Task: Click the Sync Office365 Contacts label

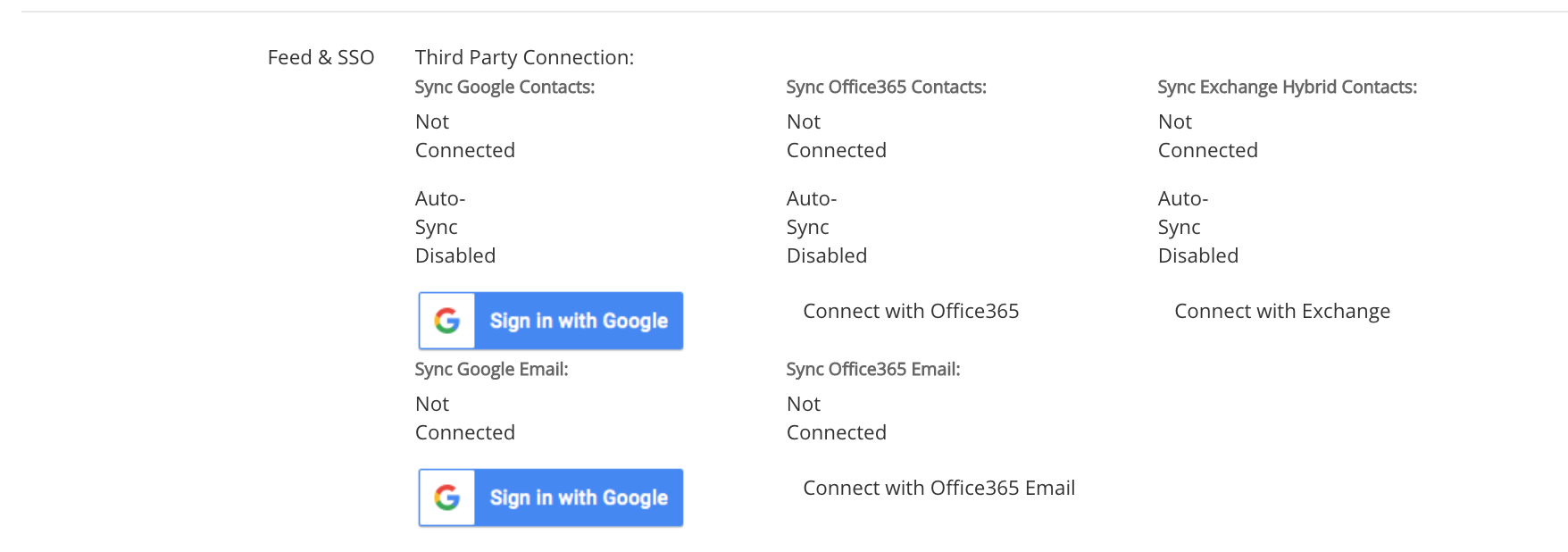Action: (887, 87)
